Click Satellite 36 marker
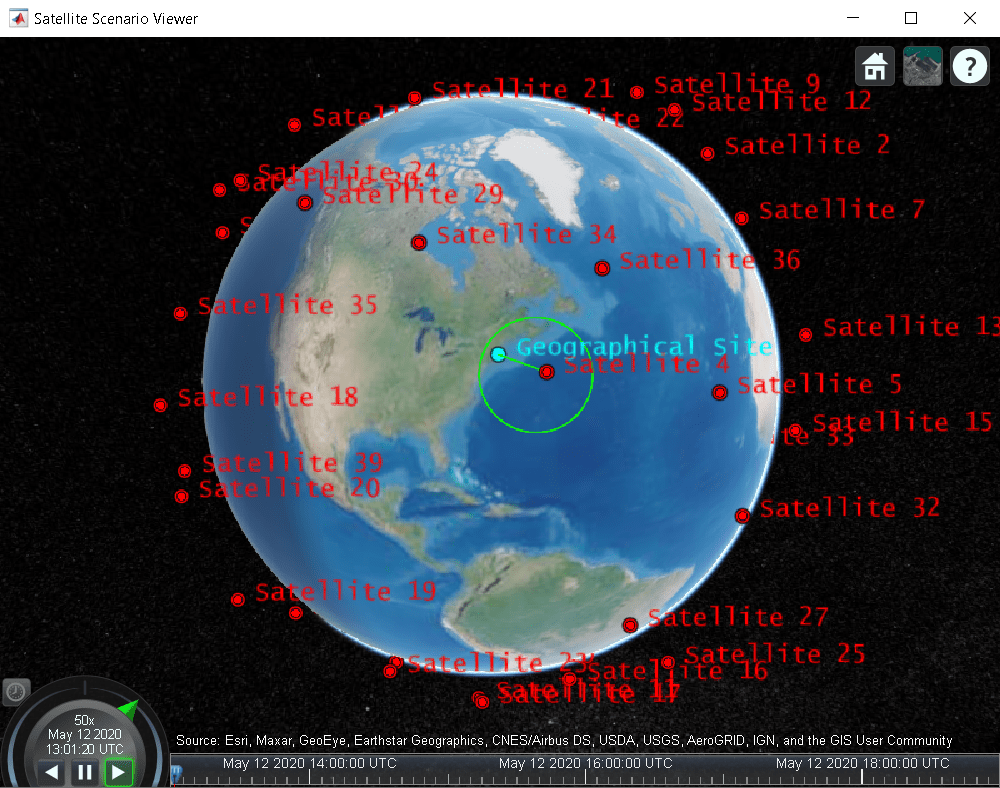 pyautogui.click(x=602, y=268)
